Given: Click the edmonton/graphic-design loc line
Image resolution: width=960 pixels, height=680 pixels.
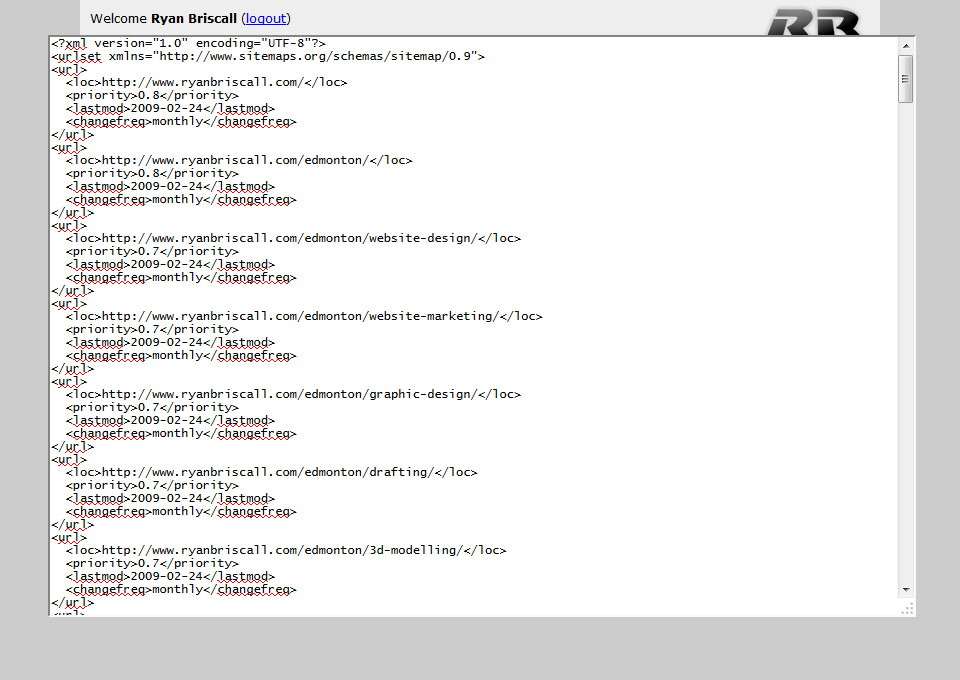Looking at the screenshot, I should pyautogui.click(x=293, y=395).
